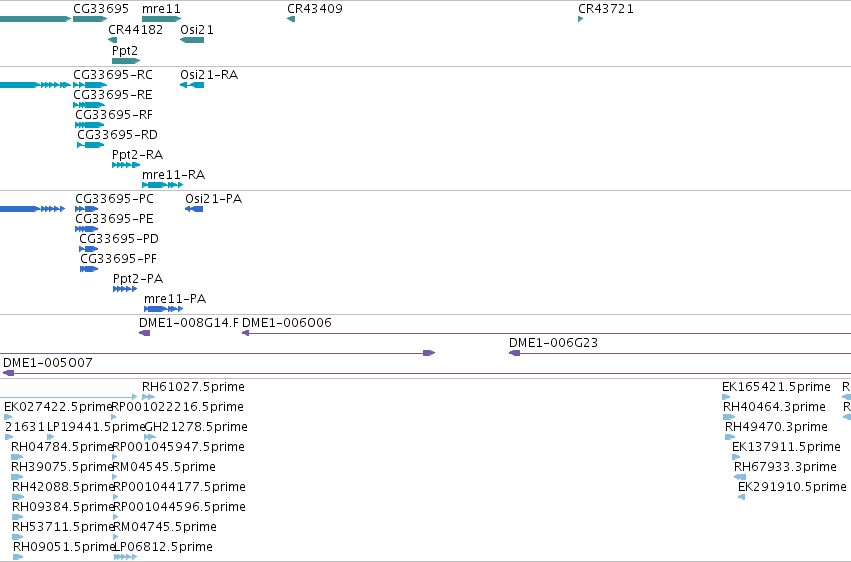This screenshot has width=851, height=562.
Task: Click the RH09051.5prime EST feature
Action: click(18, 557)
